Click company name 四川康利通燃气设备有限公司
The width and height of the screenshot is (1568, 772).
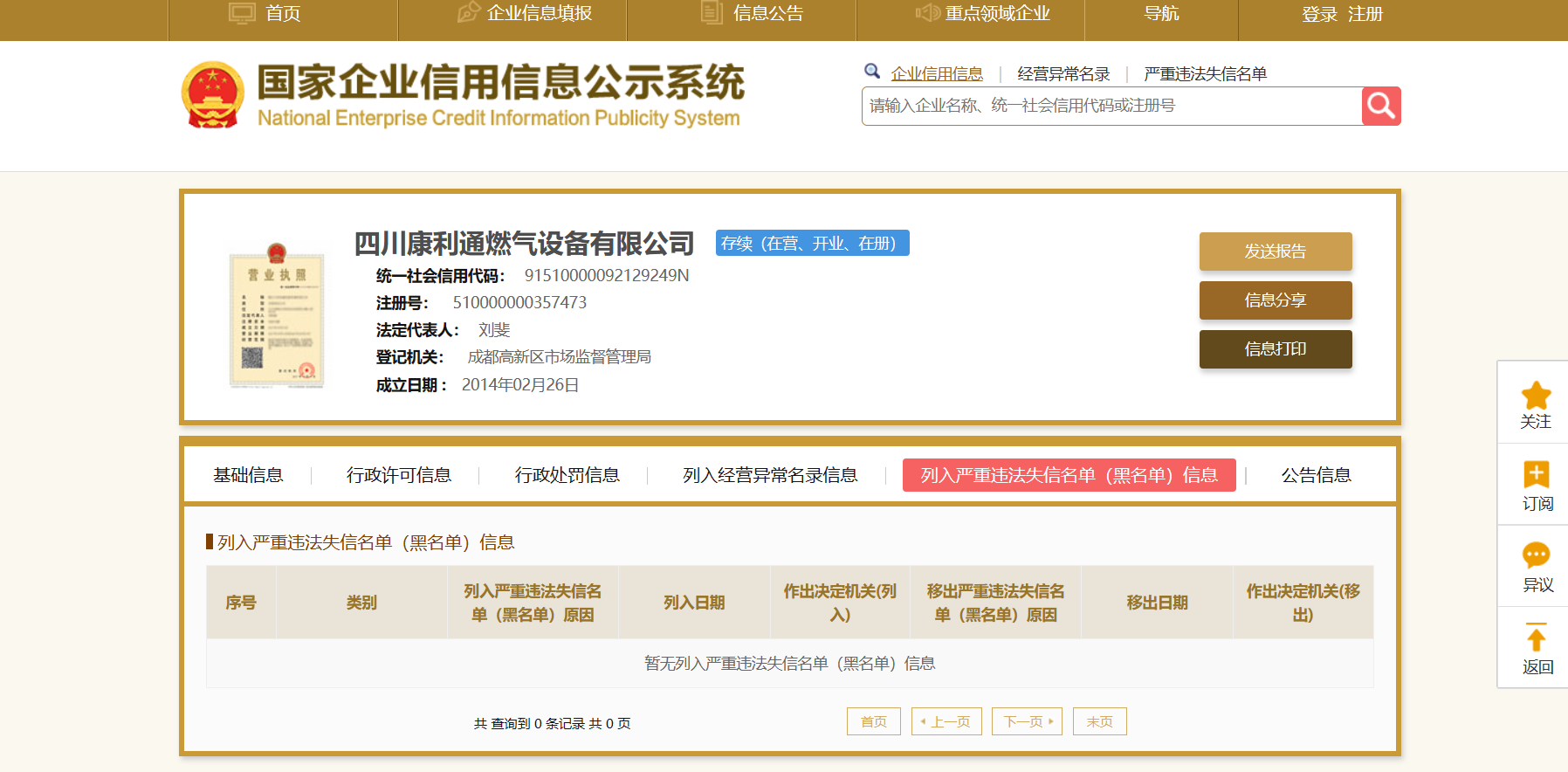524,243
